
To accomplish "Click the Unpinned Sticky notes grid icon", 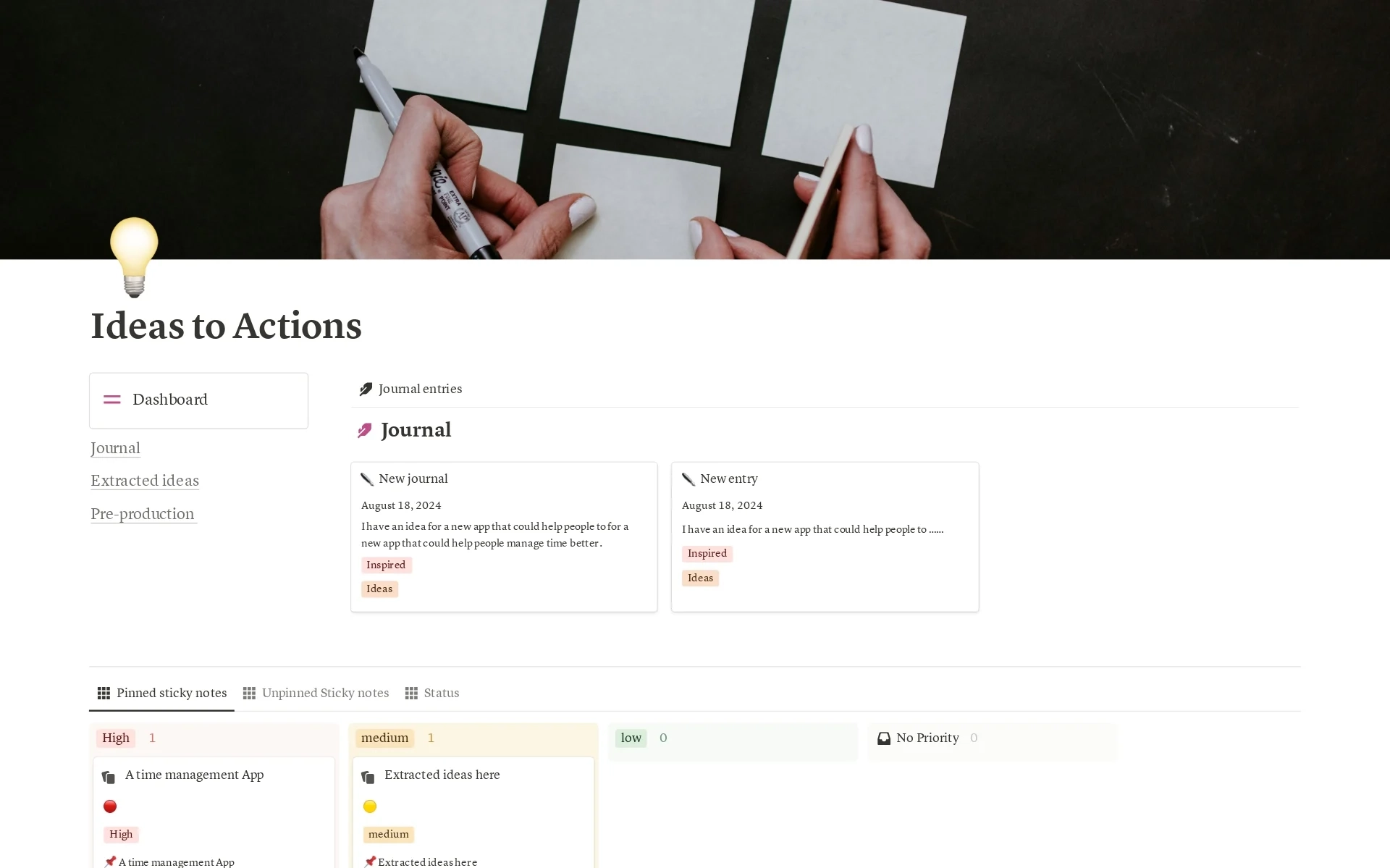I will tap(248, 693).
